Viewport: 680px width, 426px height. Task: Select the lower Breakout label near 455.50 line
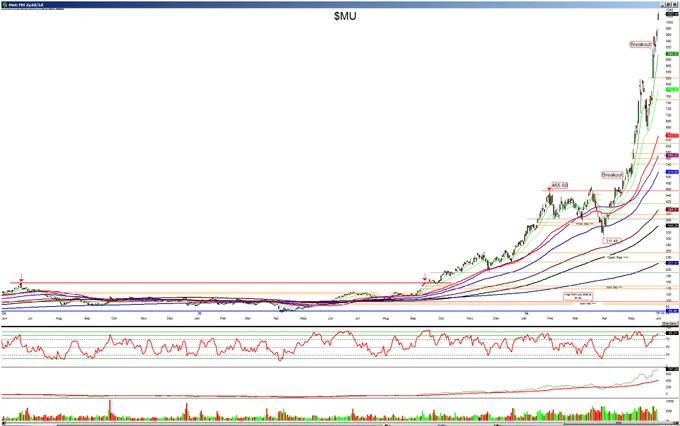tap(612, 175)
